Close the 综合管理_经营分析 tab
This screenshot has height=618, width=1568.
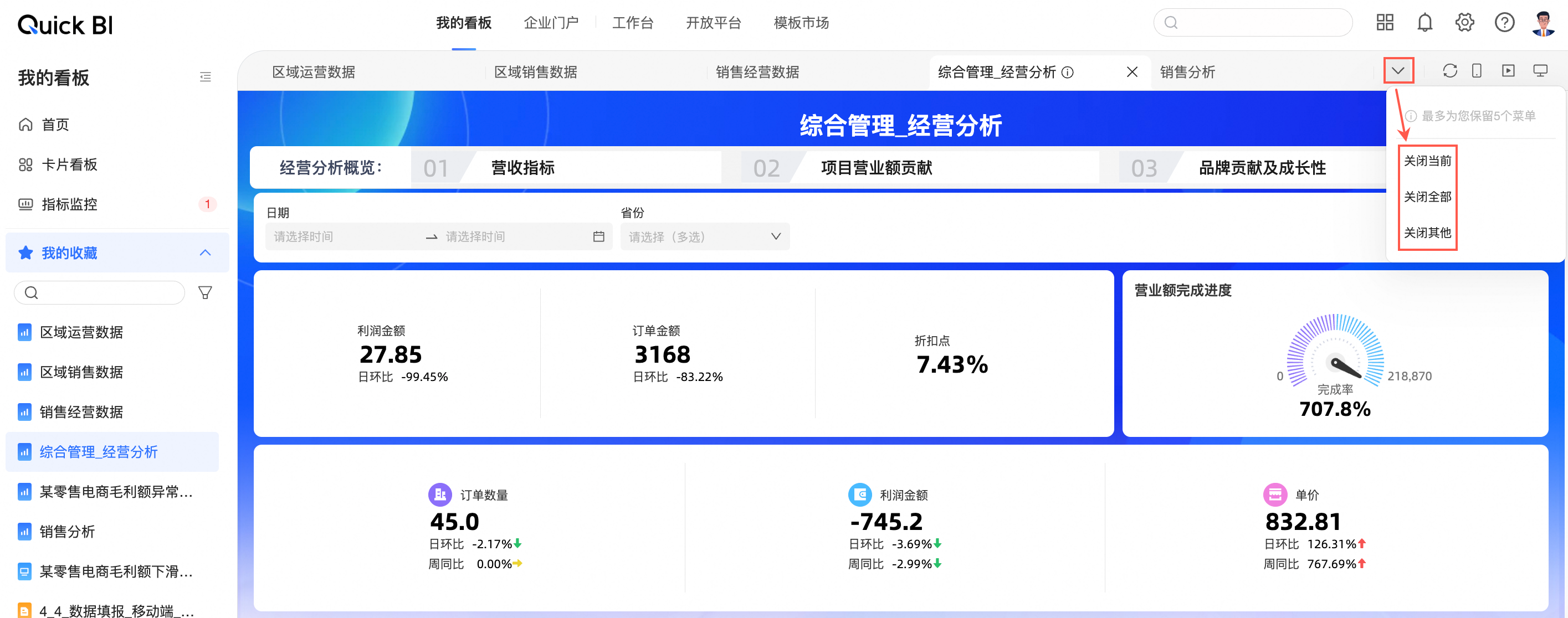[1131, 73]
